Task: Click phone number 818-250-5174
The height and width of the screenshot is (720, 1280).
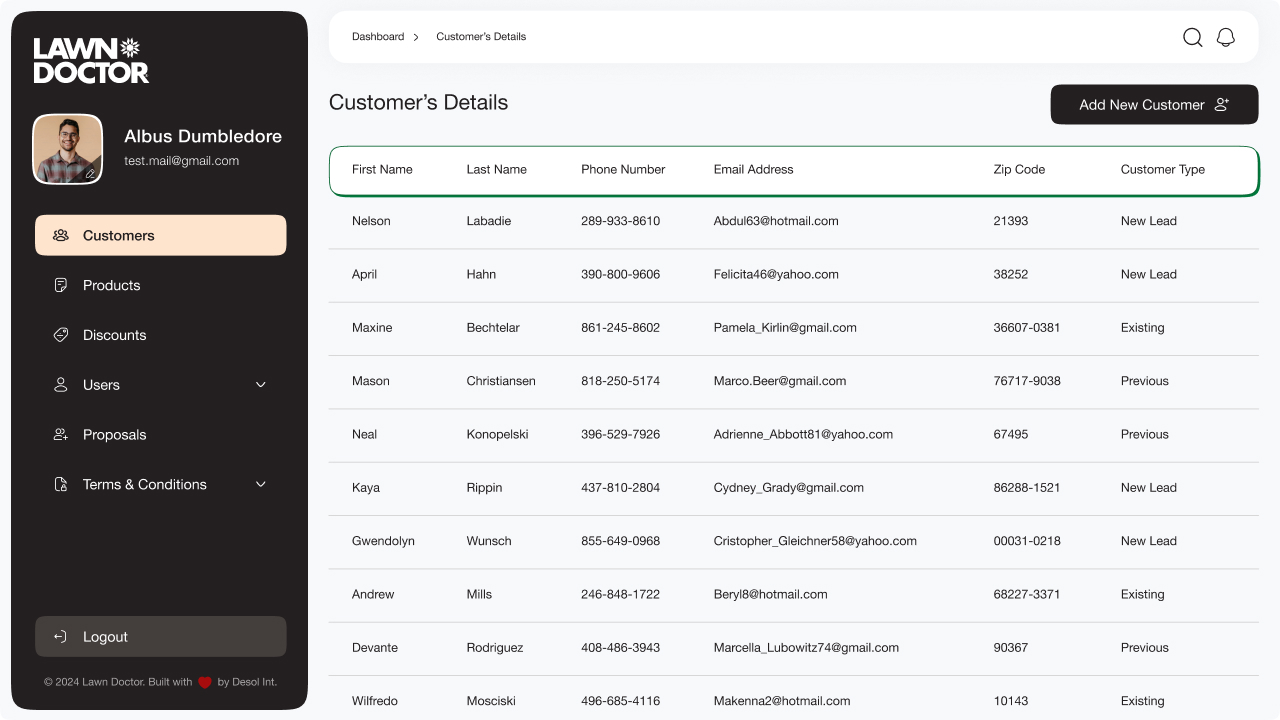Action: (620, 381)
